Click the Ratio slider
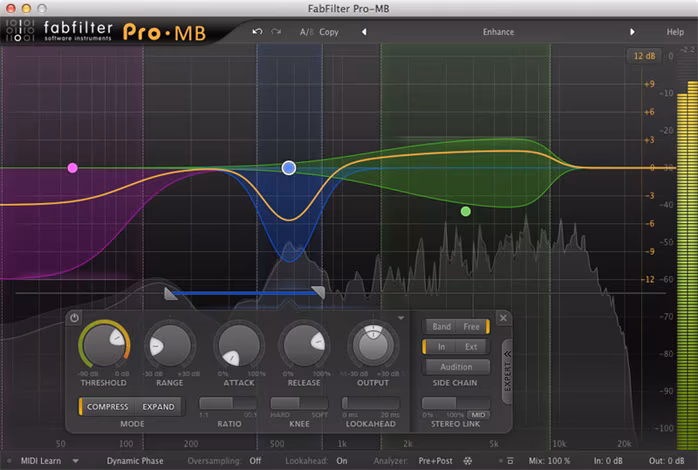Viewport: 698px width, 470px height. coord(228,403)
